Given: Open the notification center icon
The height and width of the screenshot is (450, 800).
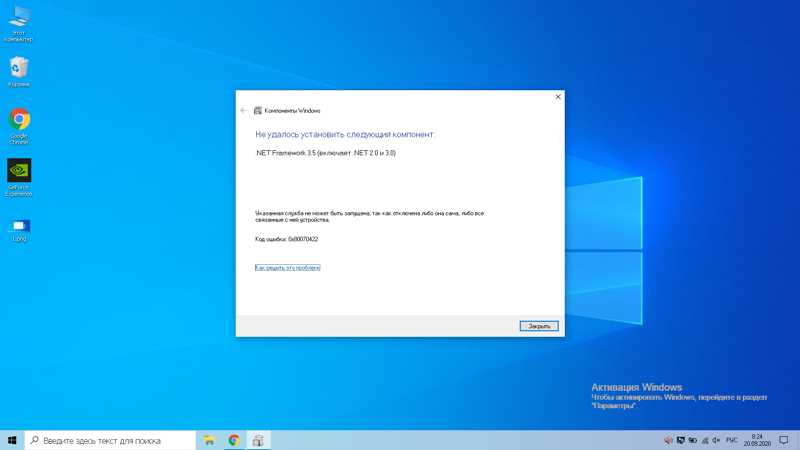Looking at the screenshot, I should coord(784,440).
